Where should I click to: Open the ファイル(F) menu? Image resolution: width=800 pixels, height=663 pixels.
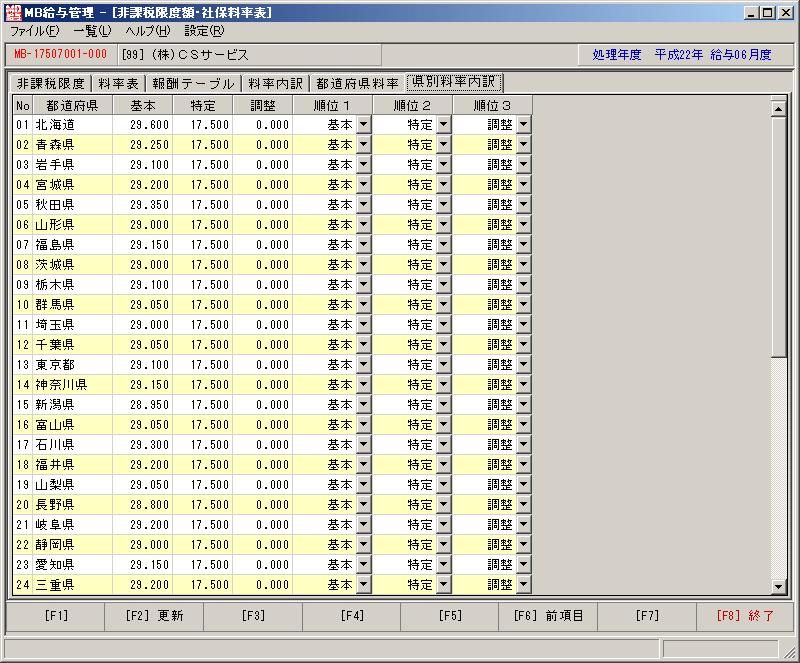click(35, 31)
